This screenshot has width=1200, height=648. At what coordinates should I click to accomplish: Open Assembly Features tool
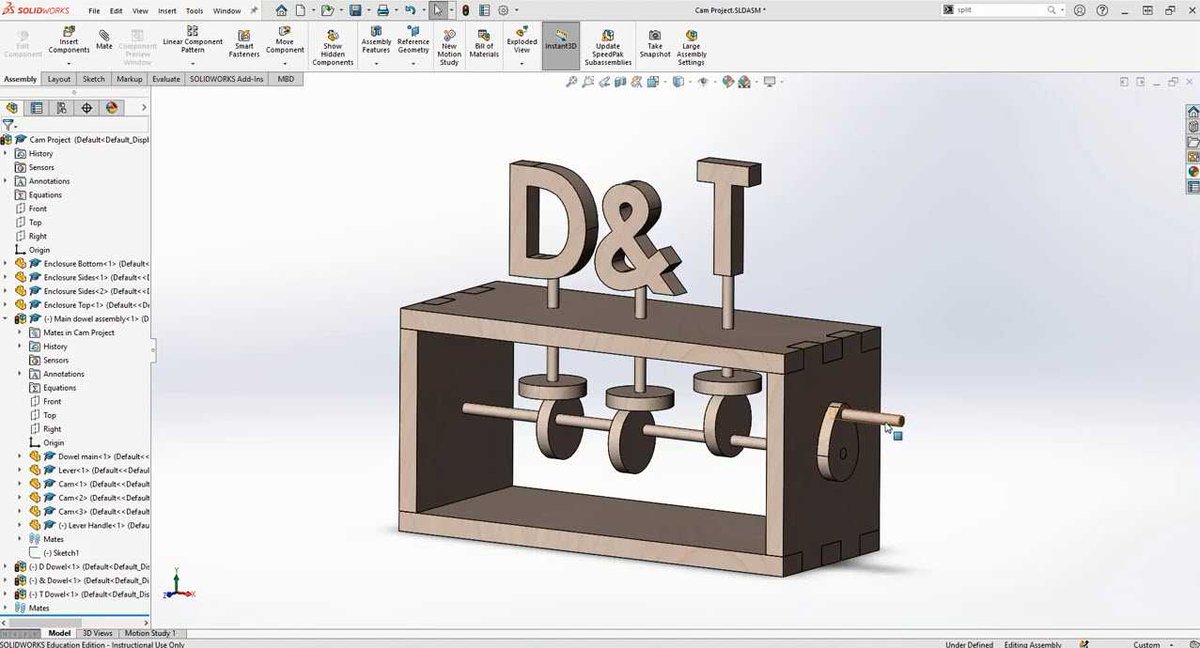376,40
